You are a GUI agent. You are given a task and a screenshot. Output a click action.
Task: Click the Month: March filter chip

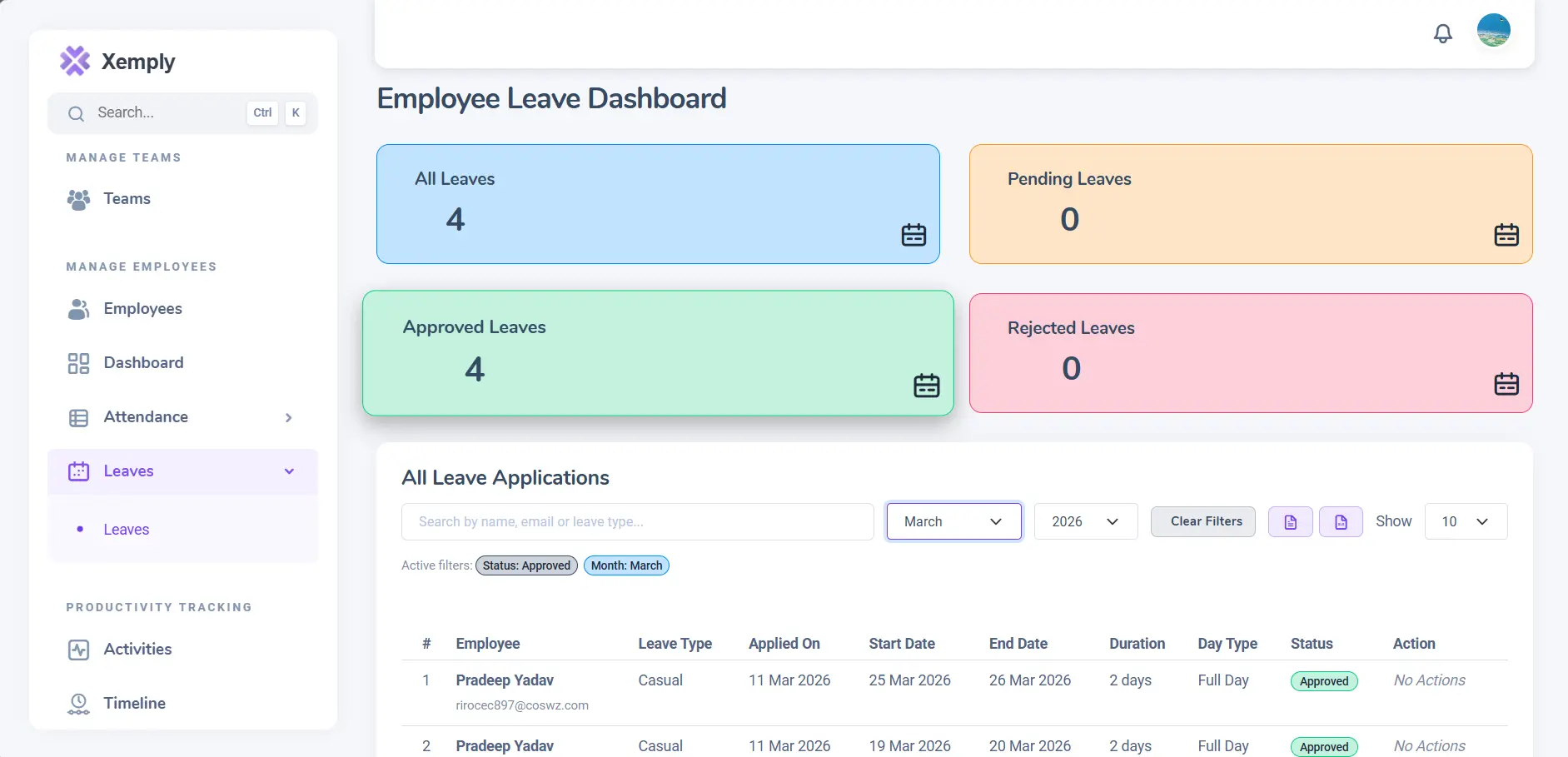pyautogui.click(x=626, y=565)
